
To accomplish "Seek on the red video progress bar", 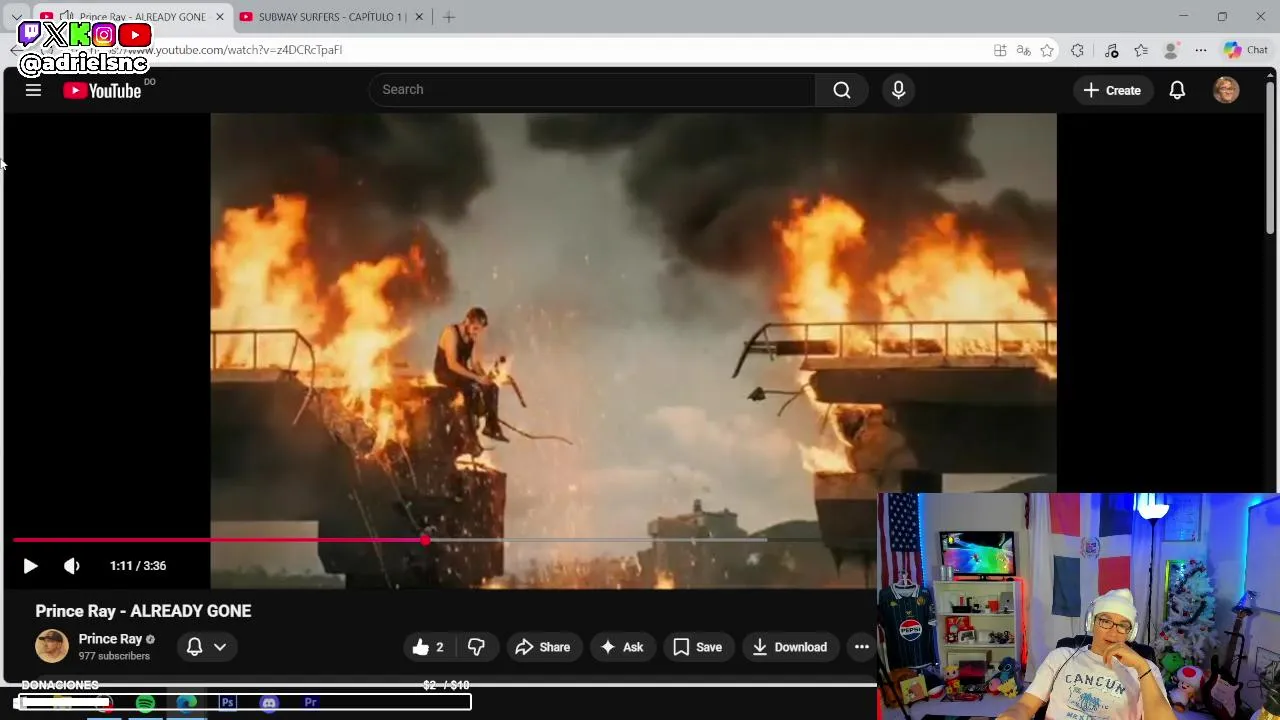I will pos(220,540).
